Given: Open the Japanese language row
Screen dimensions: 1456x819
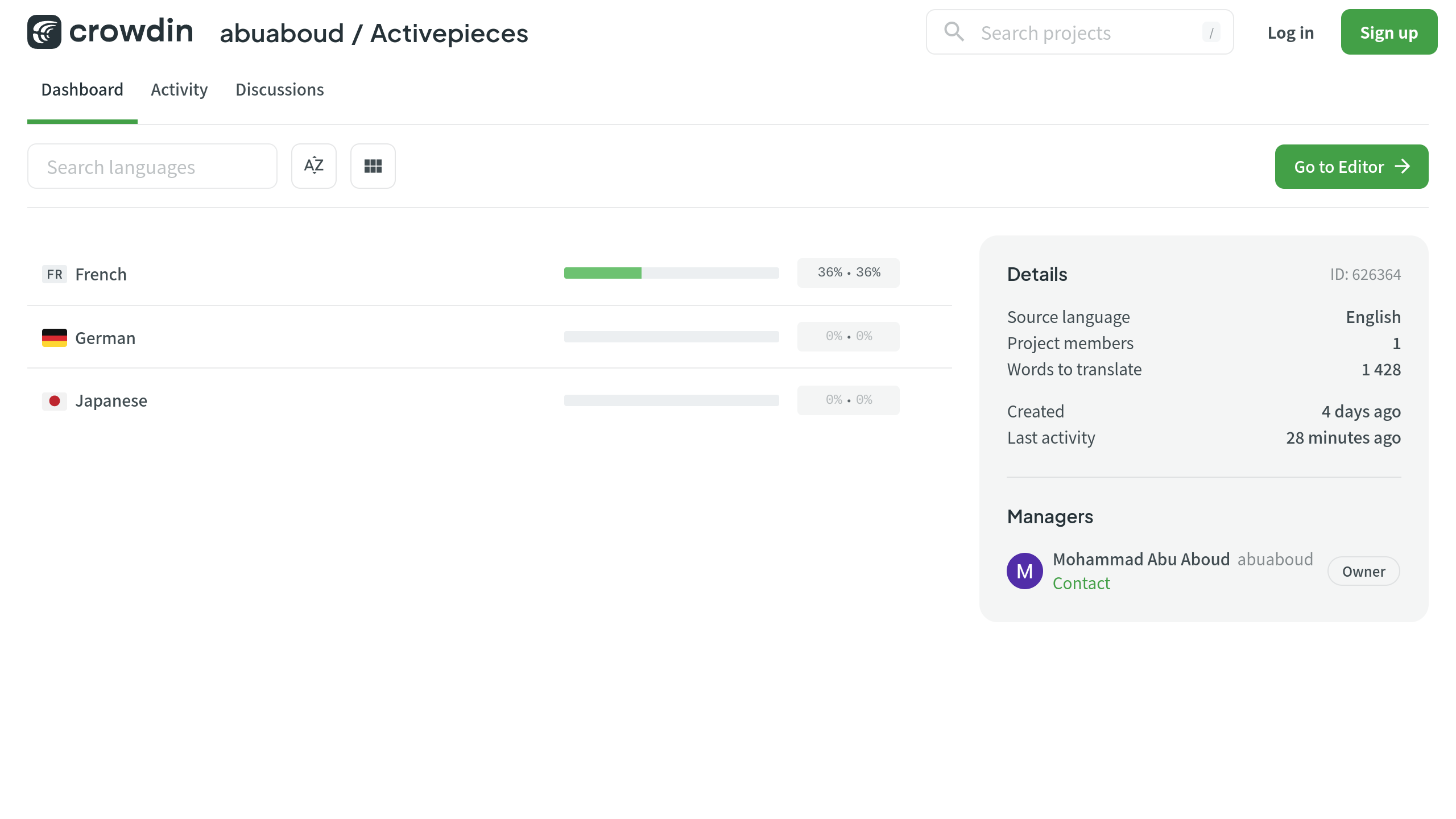Looking at the screenshot, I should pyautogui.click(x=111, y=401).
